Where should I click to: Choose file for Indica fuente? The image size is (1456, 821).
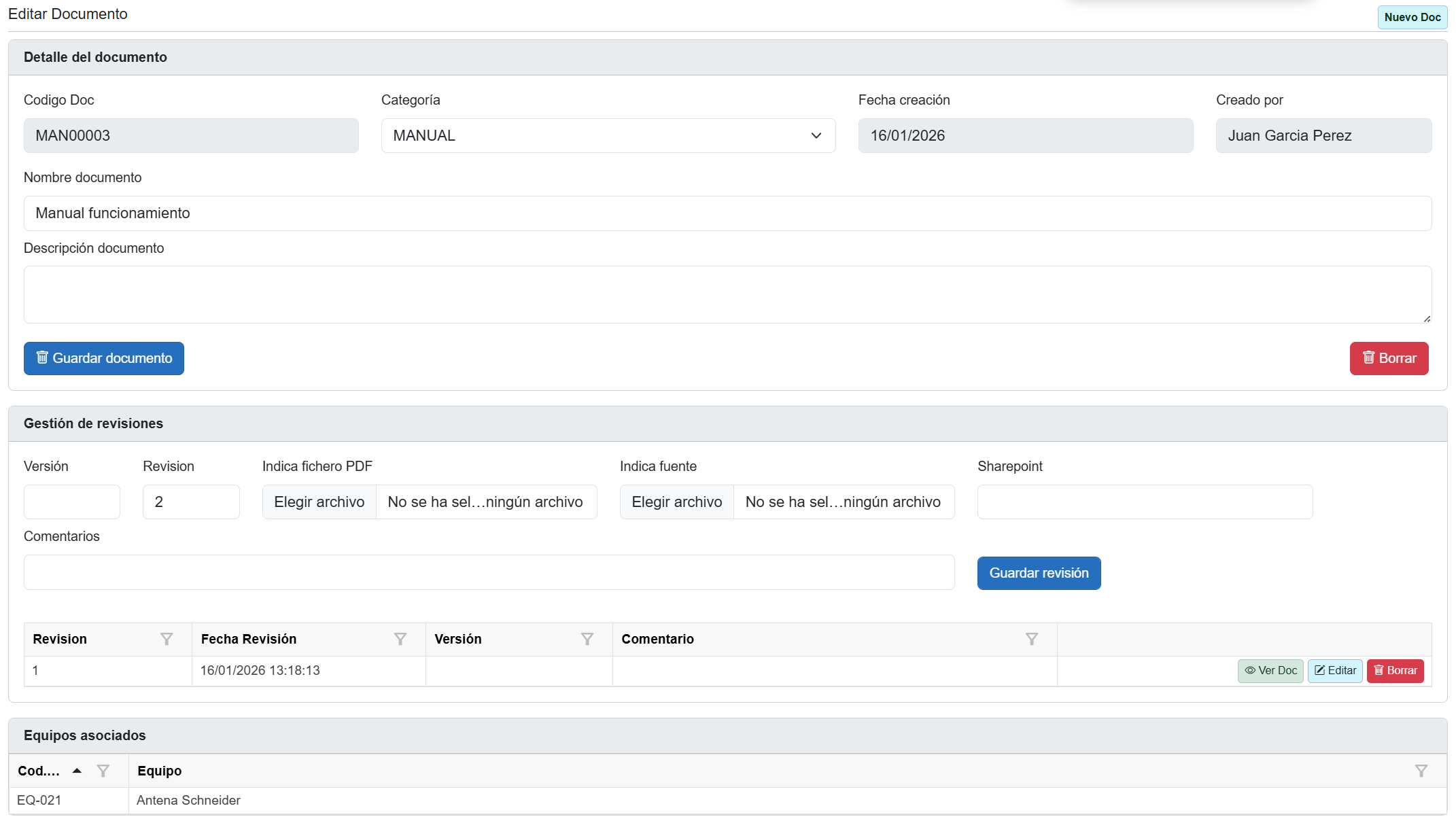point(677,502)
